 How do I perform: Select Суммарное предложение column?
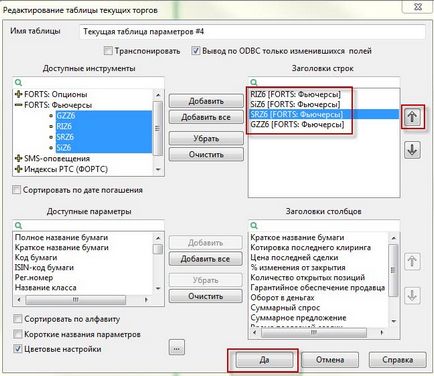click(x=298, y=317)
